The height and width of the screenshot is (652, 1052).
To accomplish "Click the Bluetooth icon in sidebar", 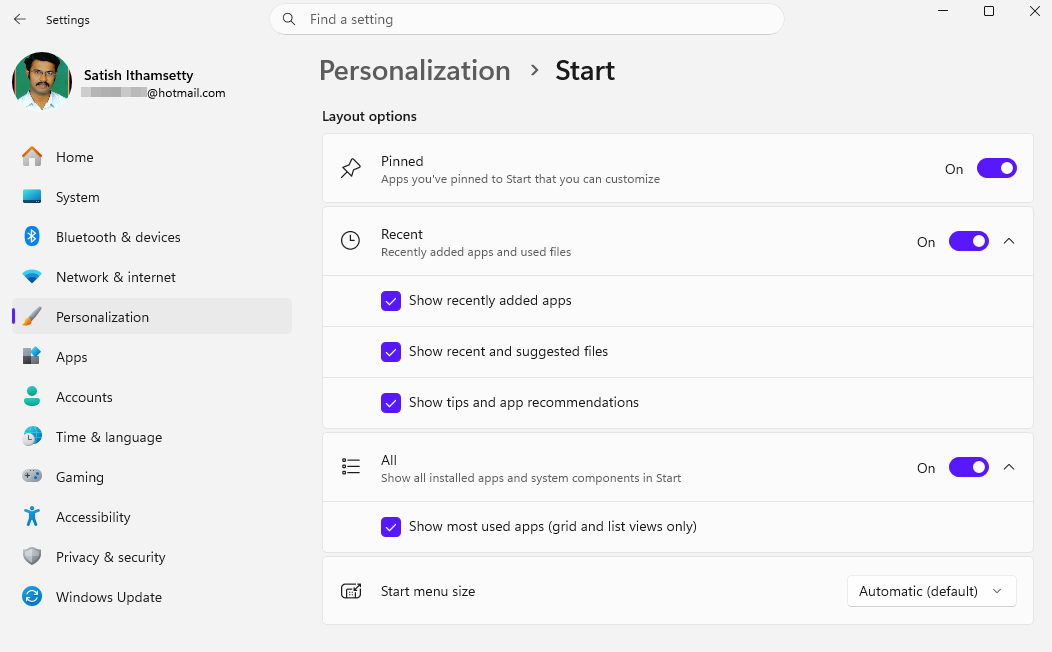I will coord(32,237).
